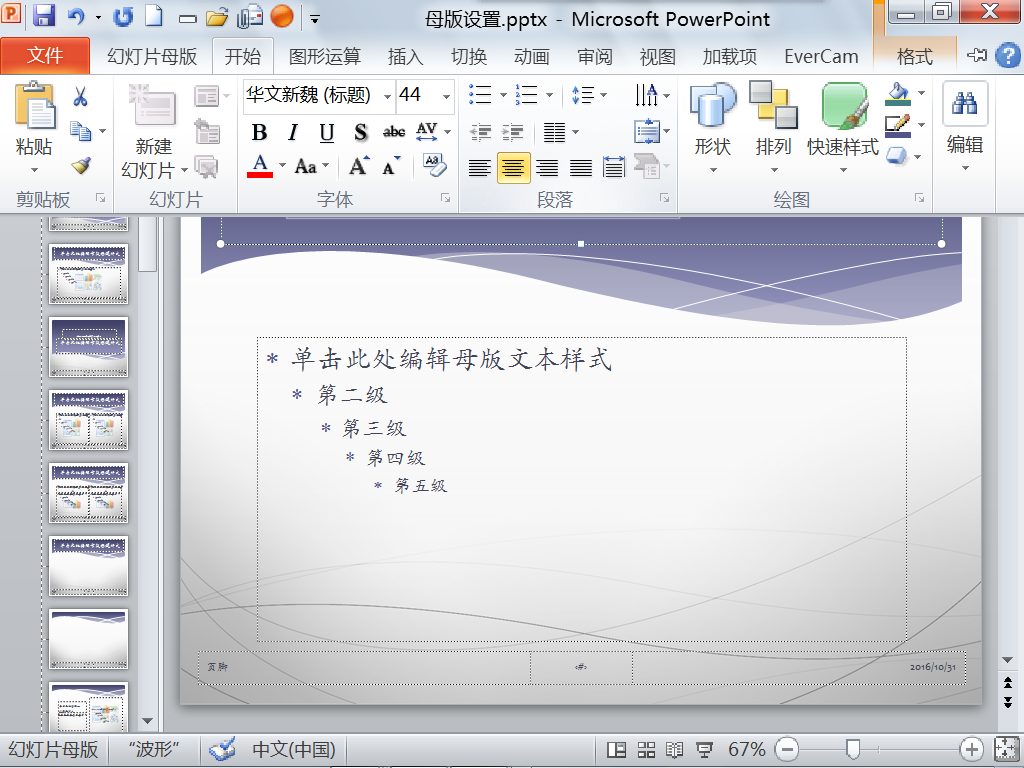Open the font color dropdown arrow
Viewport: 1024px width, 768px height.
point(282,165)
